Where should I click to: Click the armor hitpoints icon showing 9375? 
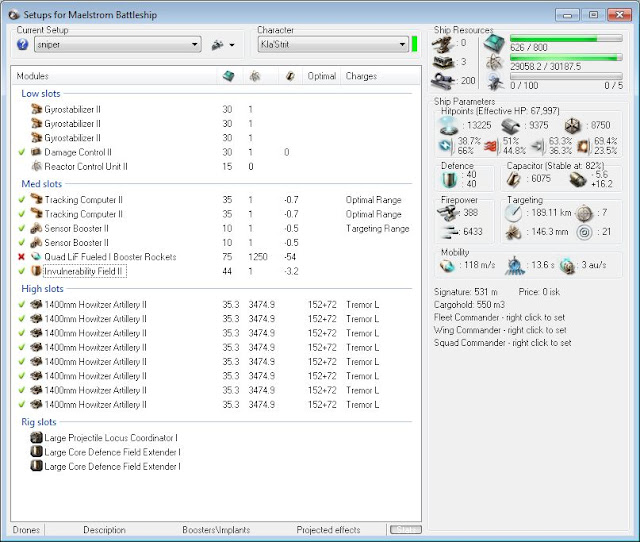(x=511, y=126)
